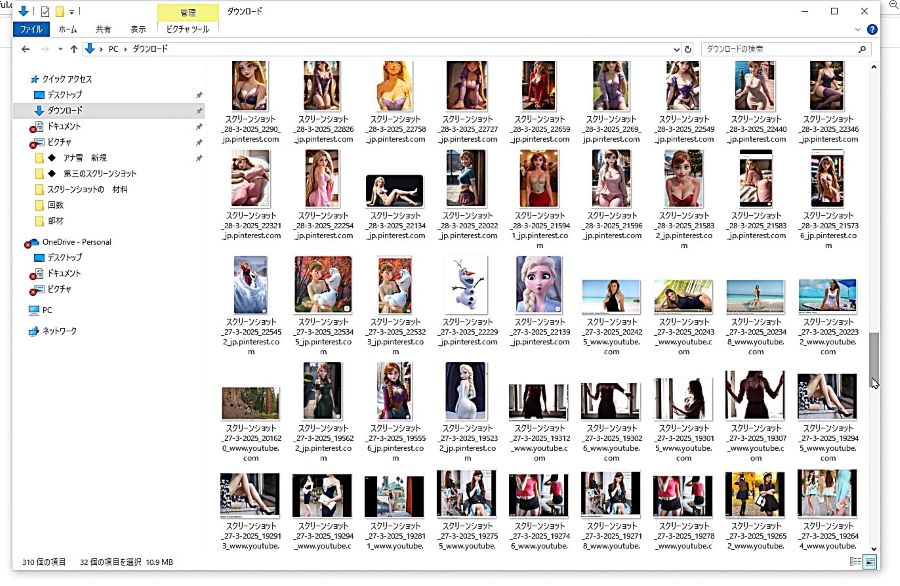Image resolution: width=900 pixels, height=586 pixels.
Task: Open ドキュメント under OneDrive
Action: point(58,274)
